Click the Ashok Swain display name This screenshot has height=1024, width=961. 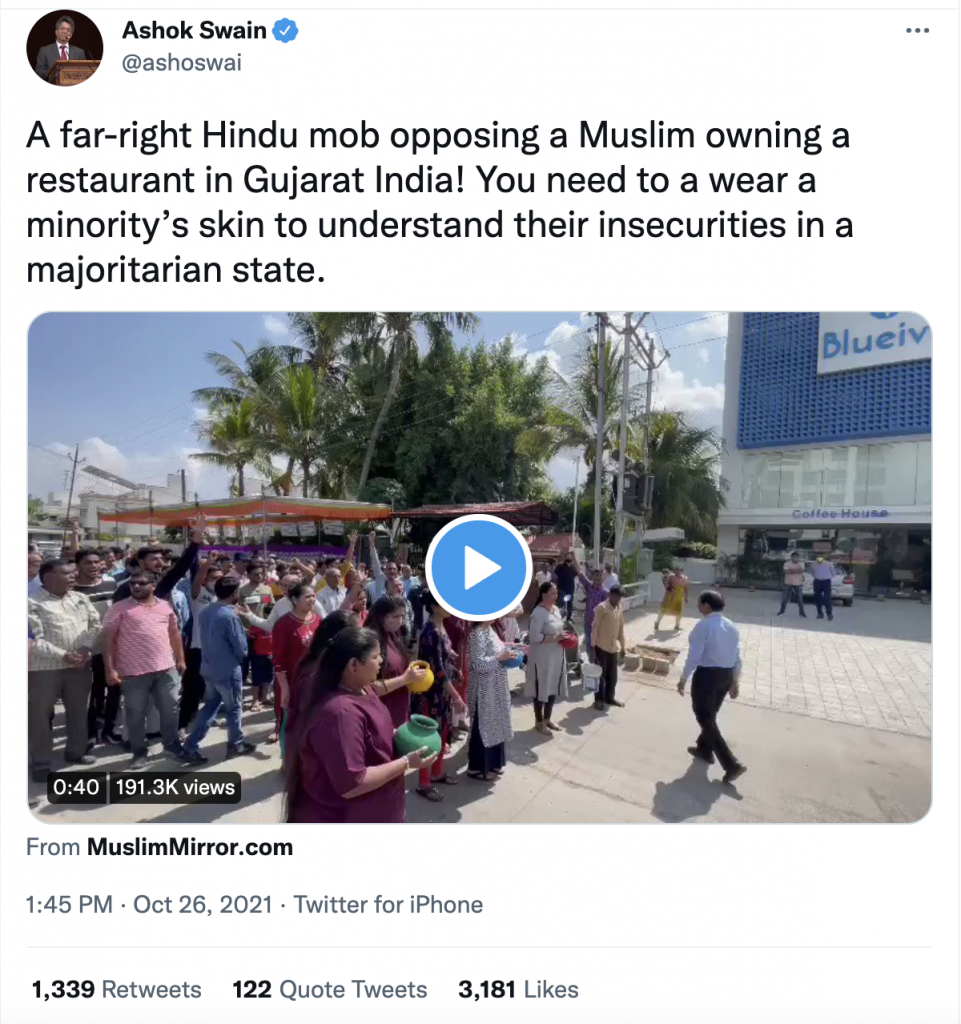[194, 31]
